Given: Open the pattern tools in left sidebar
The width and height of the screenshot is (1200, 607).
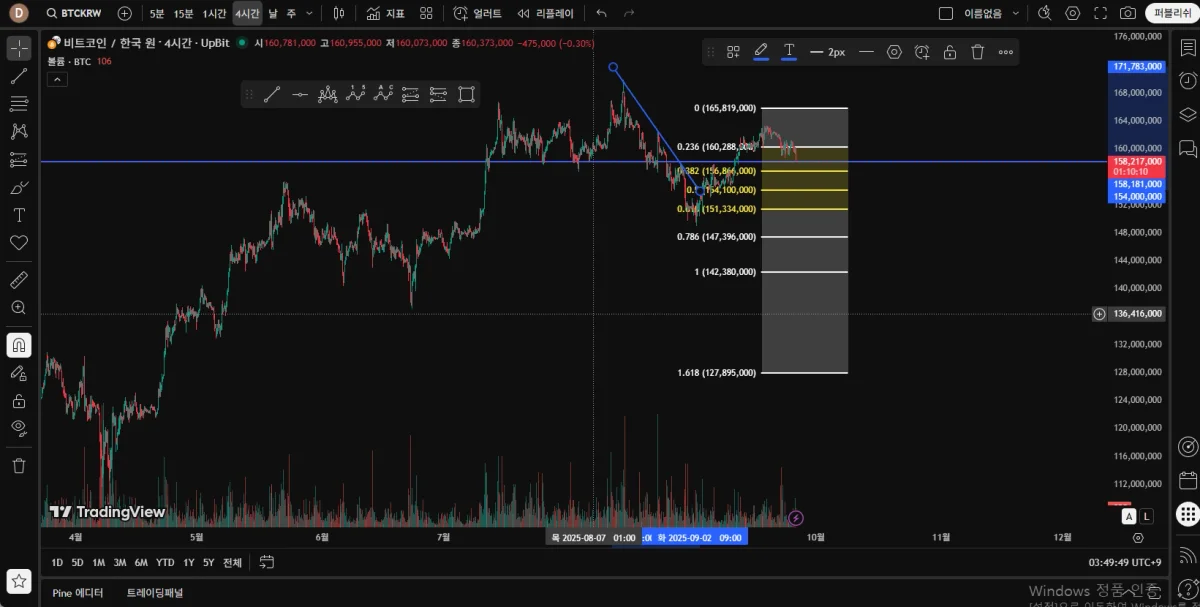Looking at the screenshot, I should tap(18, 131).
